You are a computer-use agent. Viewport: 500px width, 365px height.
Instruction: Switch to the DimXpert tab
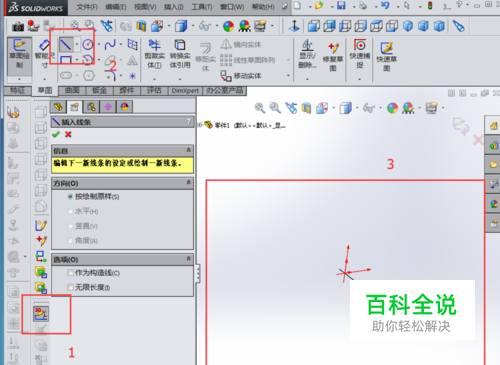tap(185, 90)
